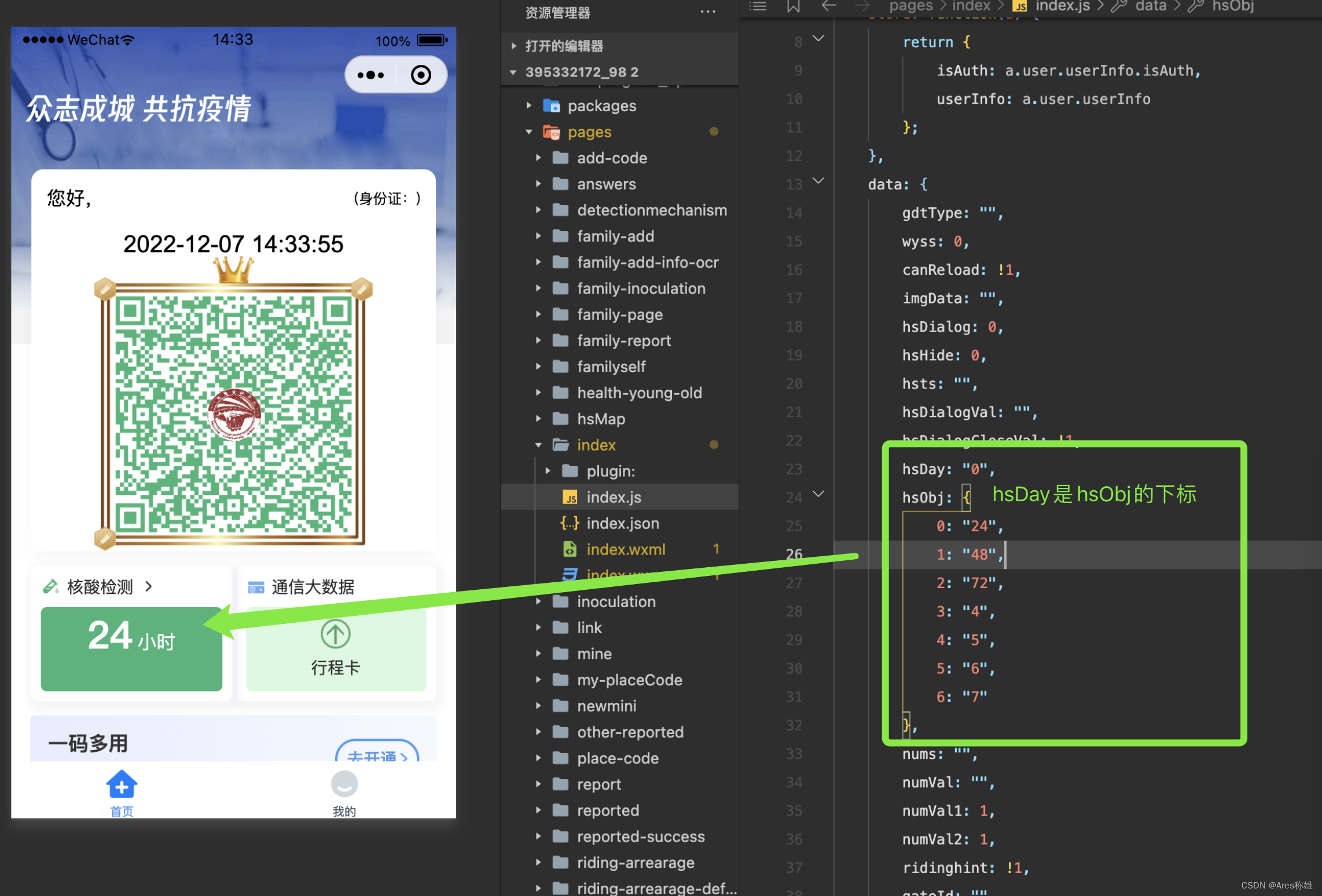Click the hsDay: "0" code line
The width and height of the screenshot is (1322, 896).
coord(948,469)
